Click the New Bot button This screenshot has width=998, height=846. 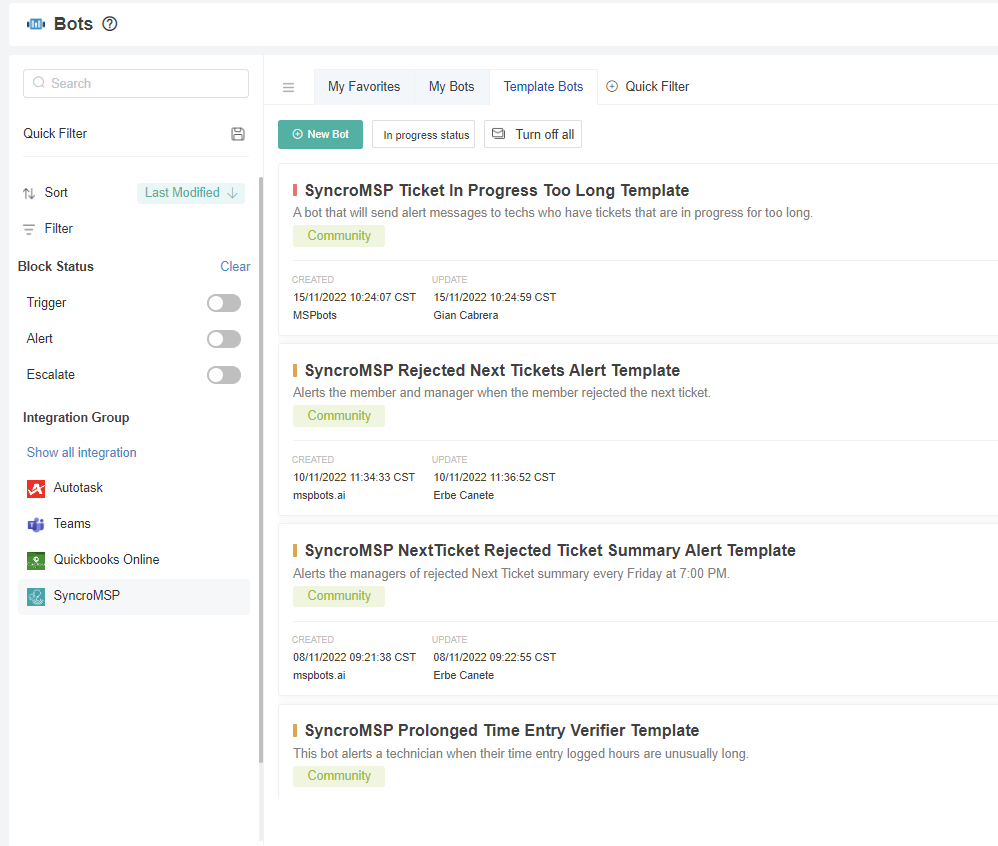tap(320, 134)
